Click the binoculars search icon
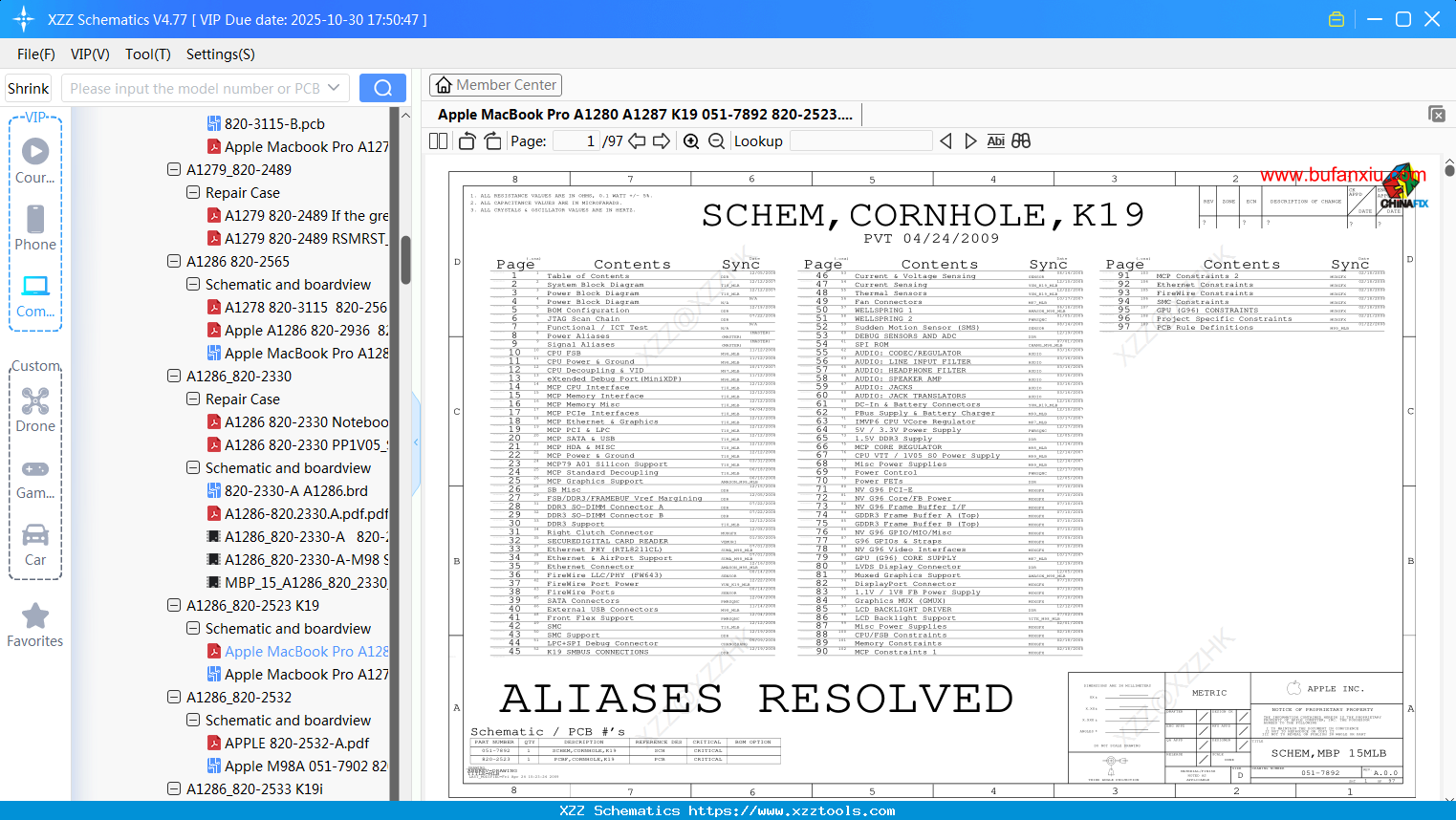1456x820 pixels. click(1021, 140)
